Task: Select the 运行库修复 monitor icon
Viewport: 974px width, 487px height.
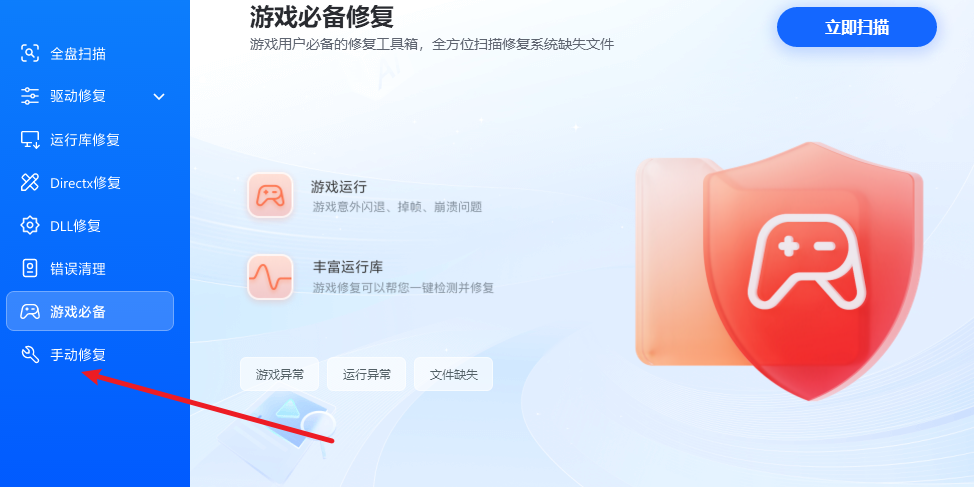Action: (30, 140)
